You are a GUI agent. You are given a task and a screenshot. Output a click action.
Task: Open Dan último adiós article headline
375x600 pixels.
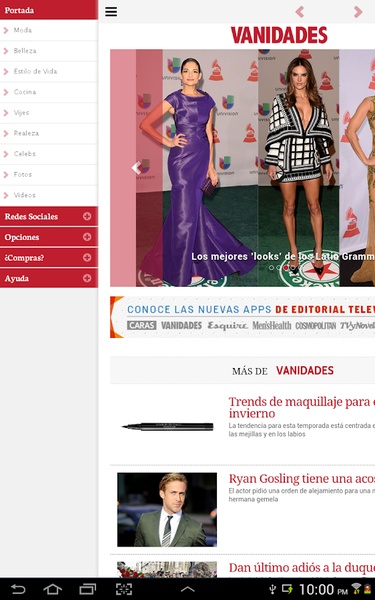302,567
